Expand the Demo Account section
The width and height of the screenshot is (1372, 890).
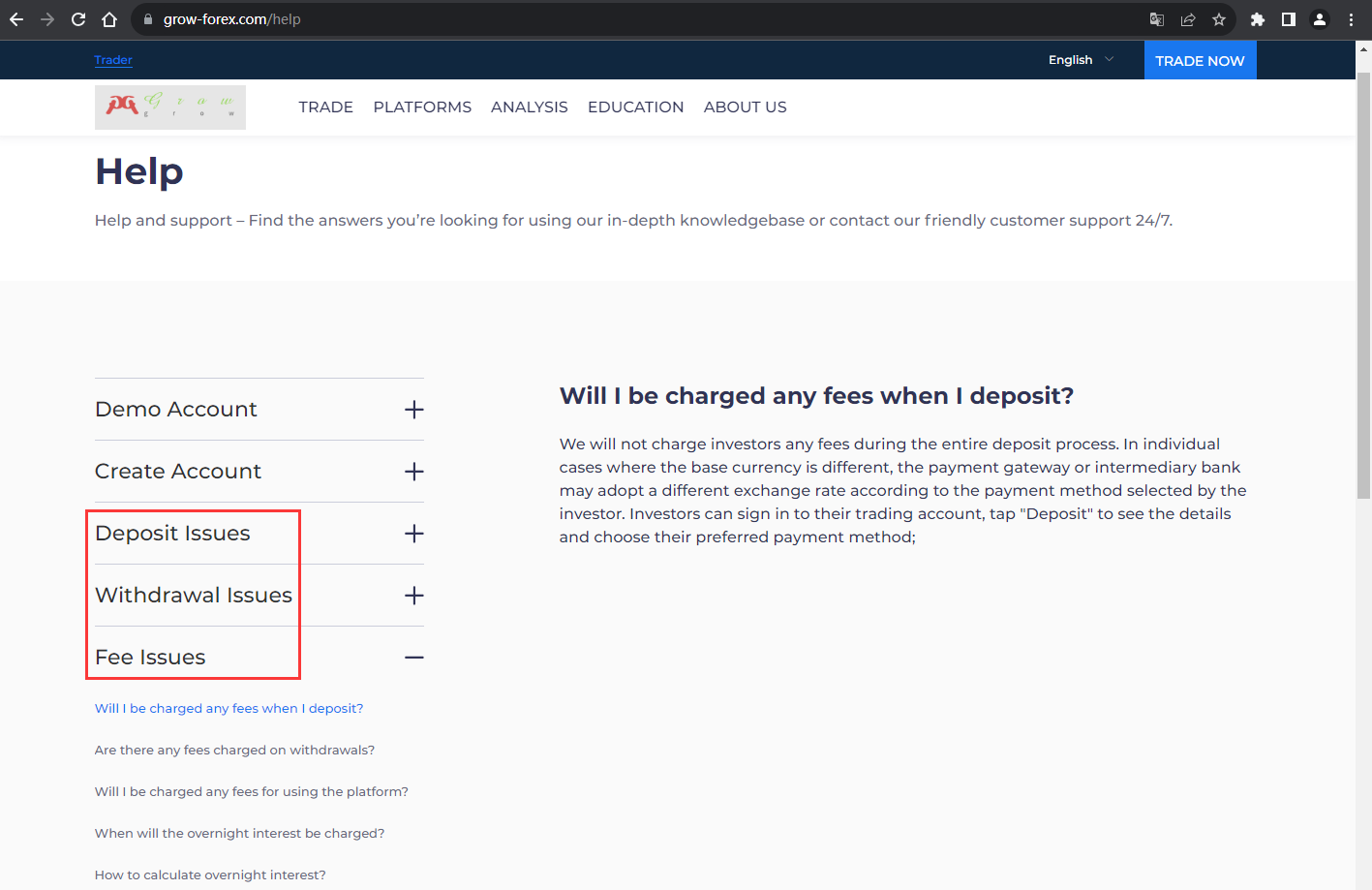(x=259, y=410)
